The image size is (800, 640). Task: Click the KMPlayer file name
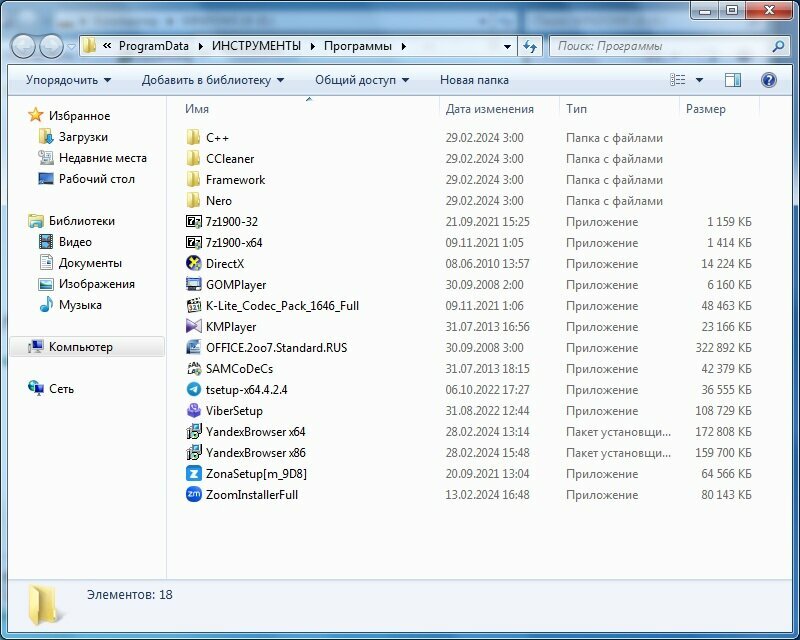[231, 327]
